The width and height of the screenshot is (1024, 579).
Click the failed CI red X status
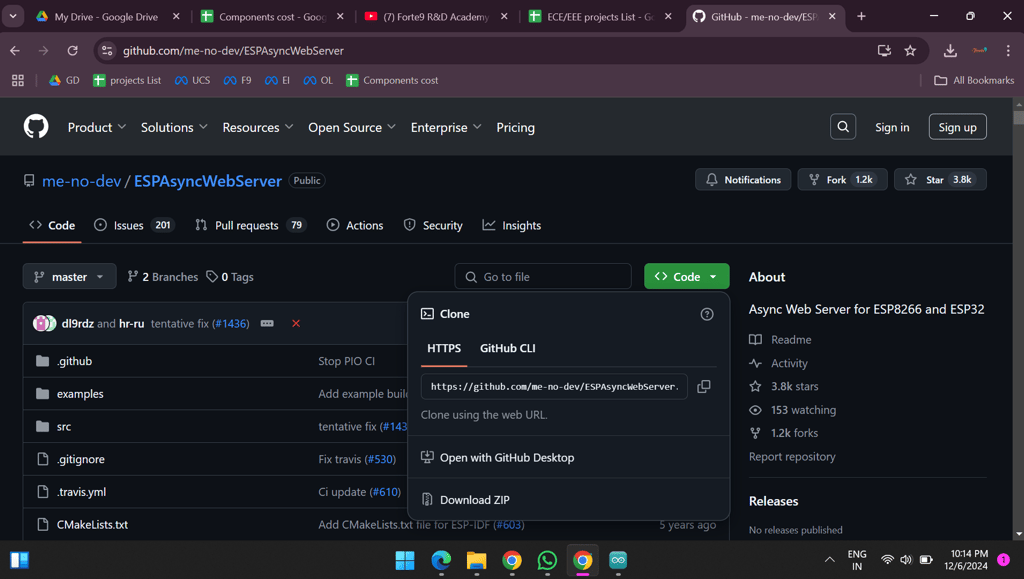click(x=296, y=323)
